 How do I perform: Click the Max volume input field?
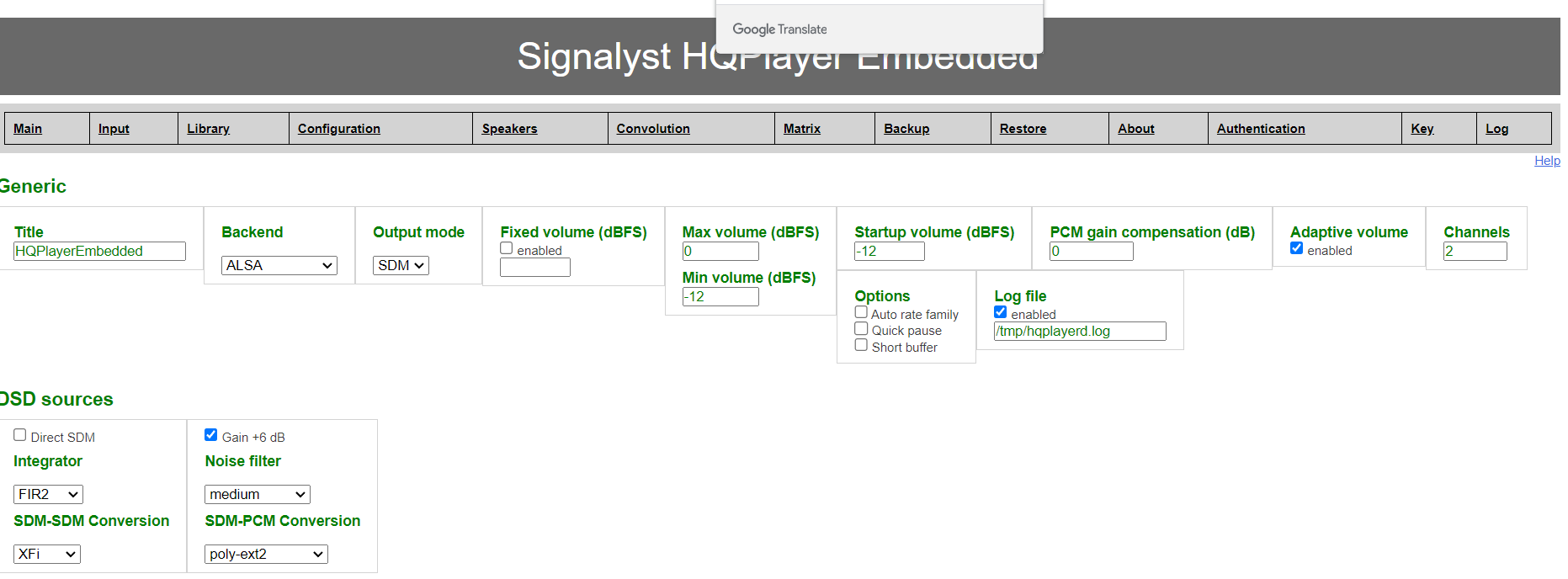pyautogui.click(x=720, y=251)
